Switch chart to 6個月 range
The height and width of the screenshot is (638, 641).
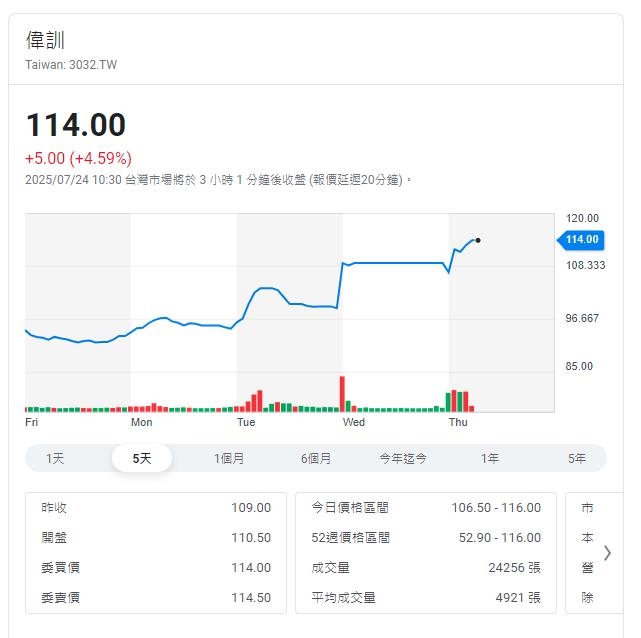pyautogui.click(x=316, y=458)
